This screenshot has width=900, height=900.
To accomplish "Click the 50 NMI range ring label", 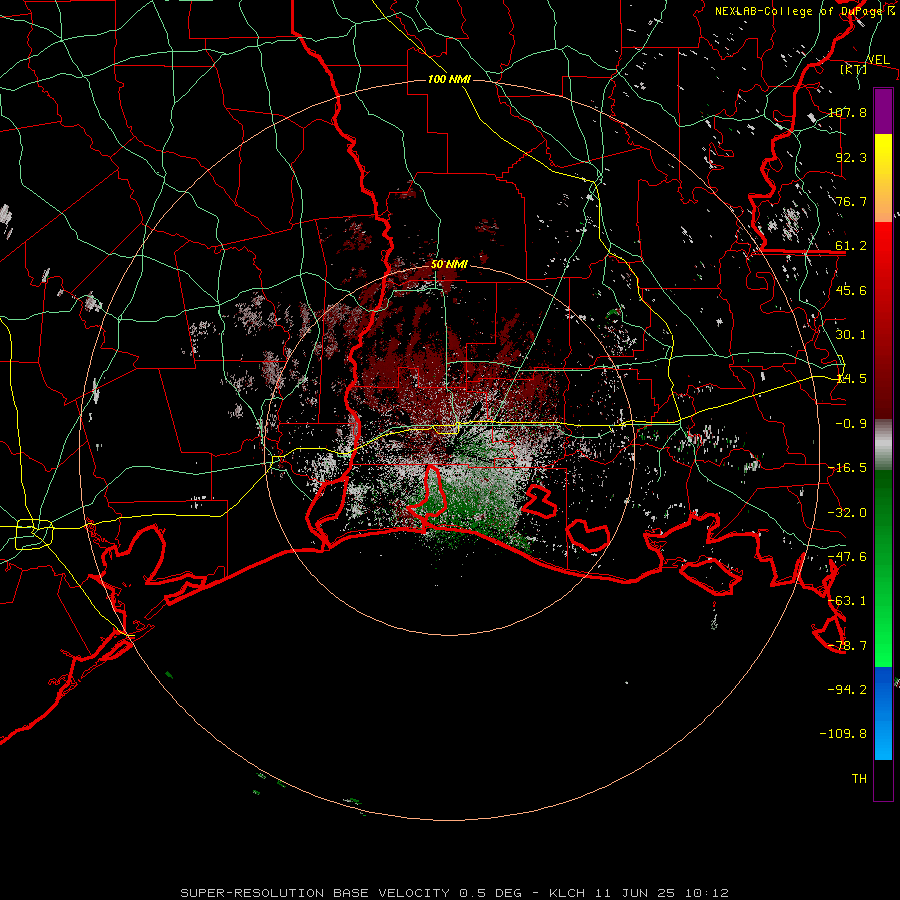I will click(449, 264).
